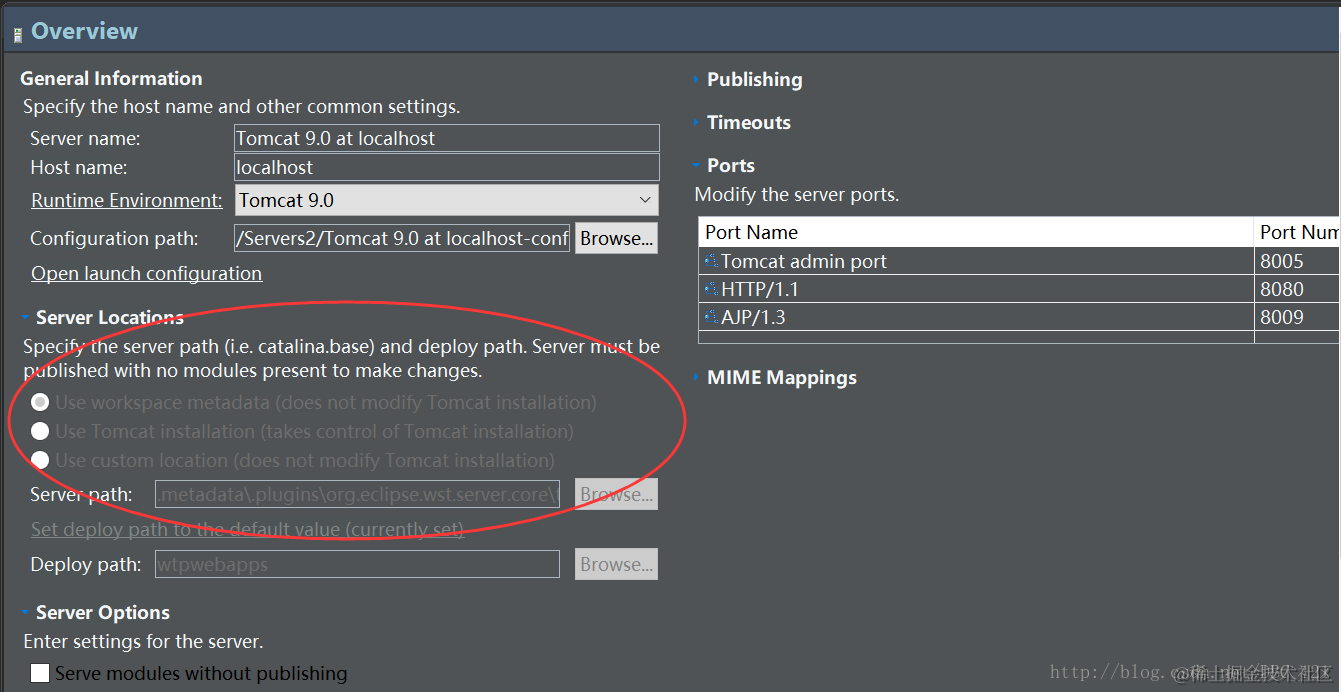This screenshot has width=1341, height=692.
Task: Expand the Publishing section
Action: coord(696,79)
